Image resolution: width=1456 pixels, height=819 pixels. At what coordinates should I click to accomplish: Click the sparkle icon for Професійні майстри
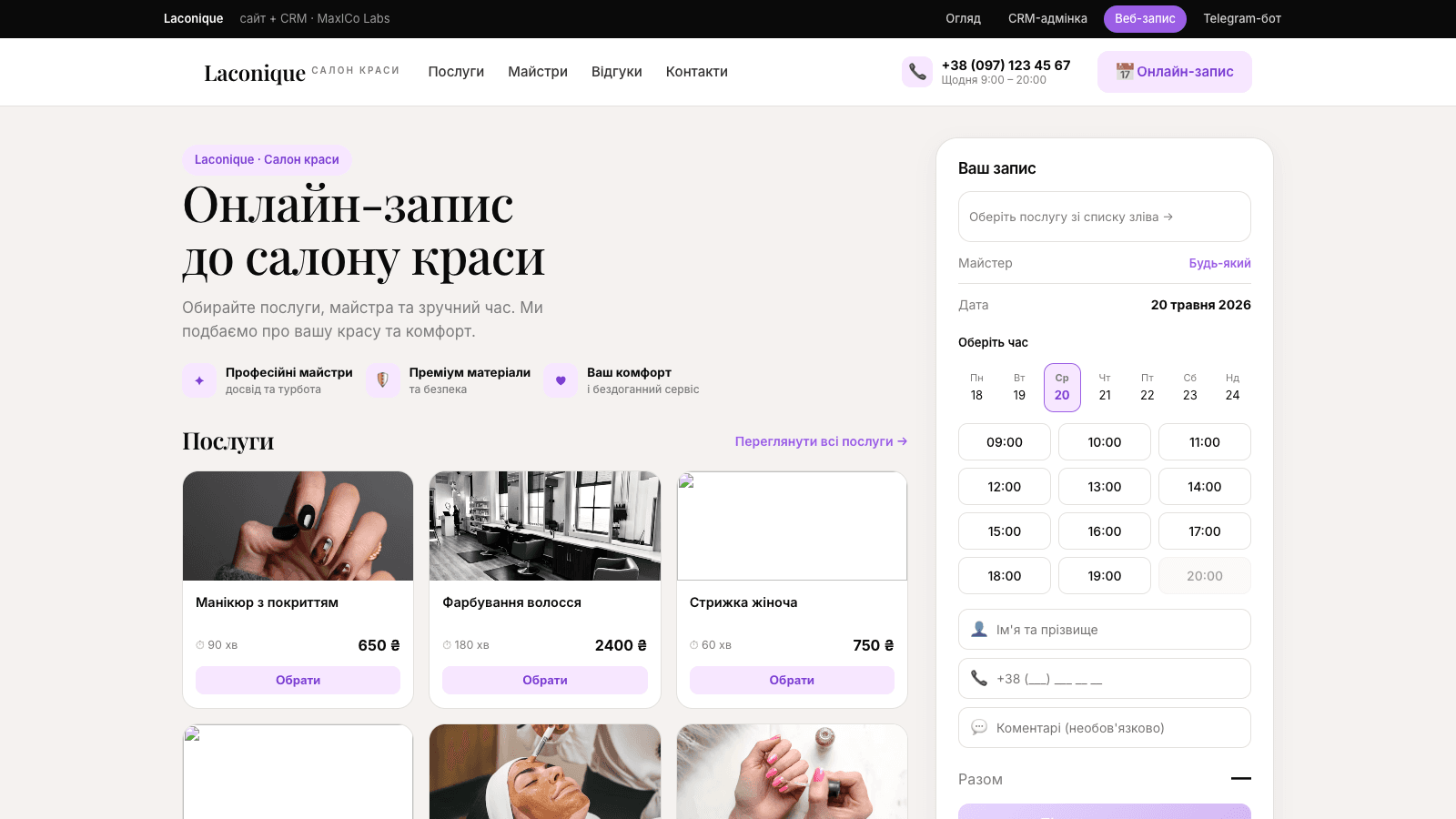(199, 380)
